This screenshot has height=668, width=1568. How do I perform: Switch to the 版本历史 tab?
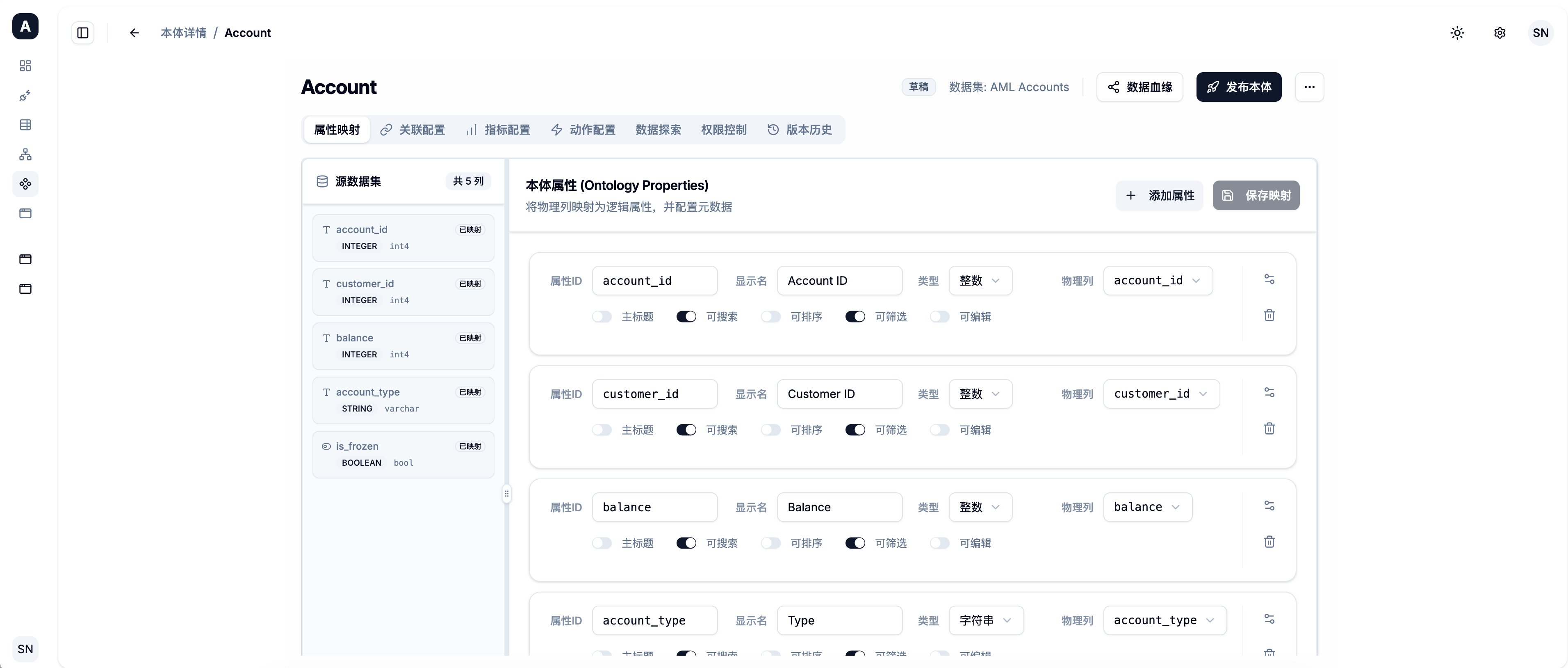click(x=800, y=130)
